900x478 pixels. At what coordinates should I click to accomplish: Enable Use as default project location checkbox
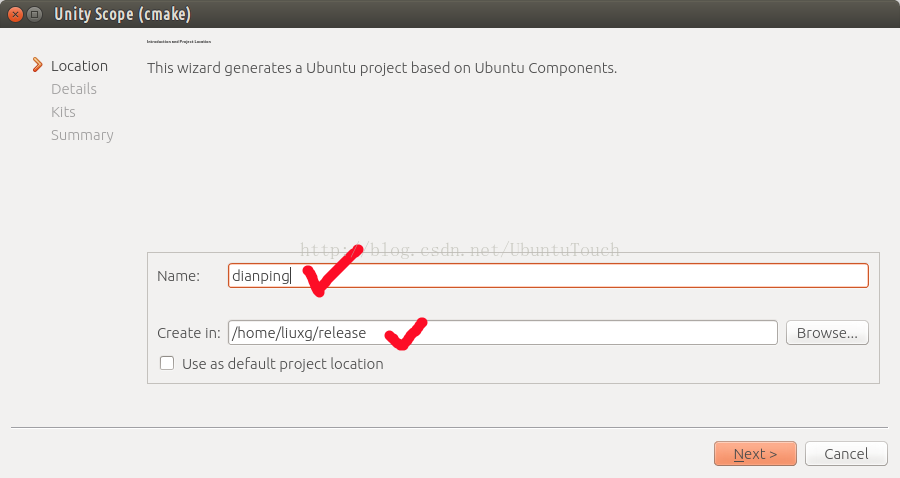[167, 363]
